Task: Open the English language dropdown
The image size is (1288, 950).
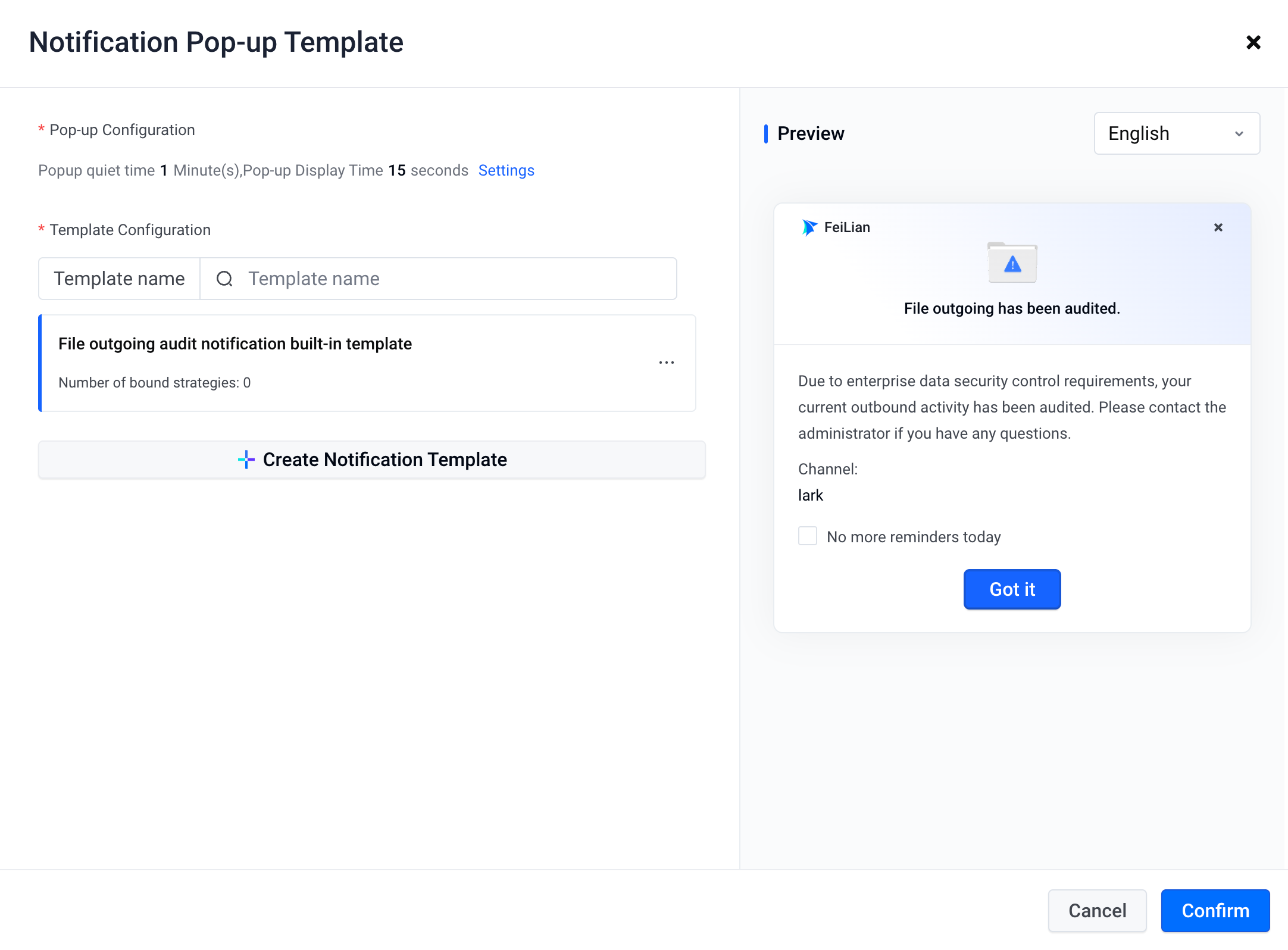Action: tap(1177, 133)
